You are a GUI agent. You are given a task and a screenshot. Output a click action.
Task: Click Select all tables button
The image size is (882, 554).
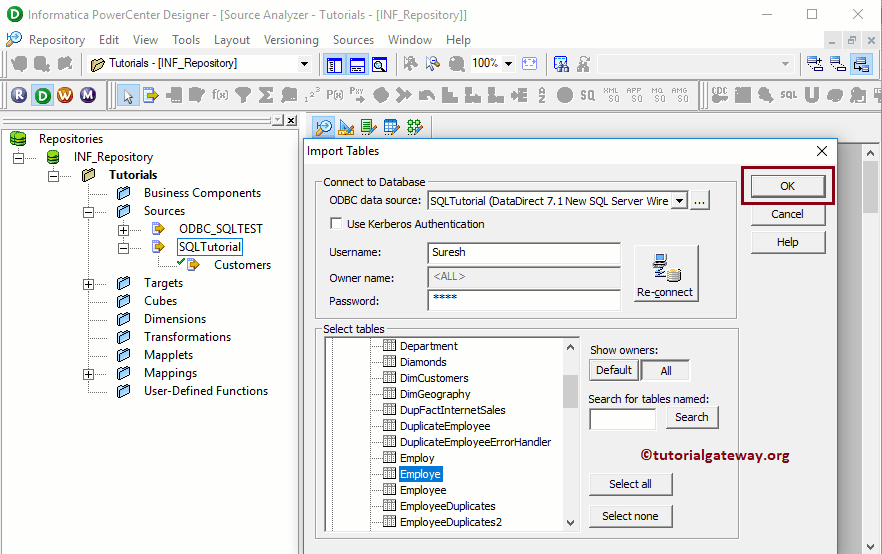tap(630, 484)
